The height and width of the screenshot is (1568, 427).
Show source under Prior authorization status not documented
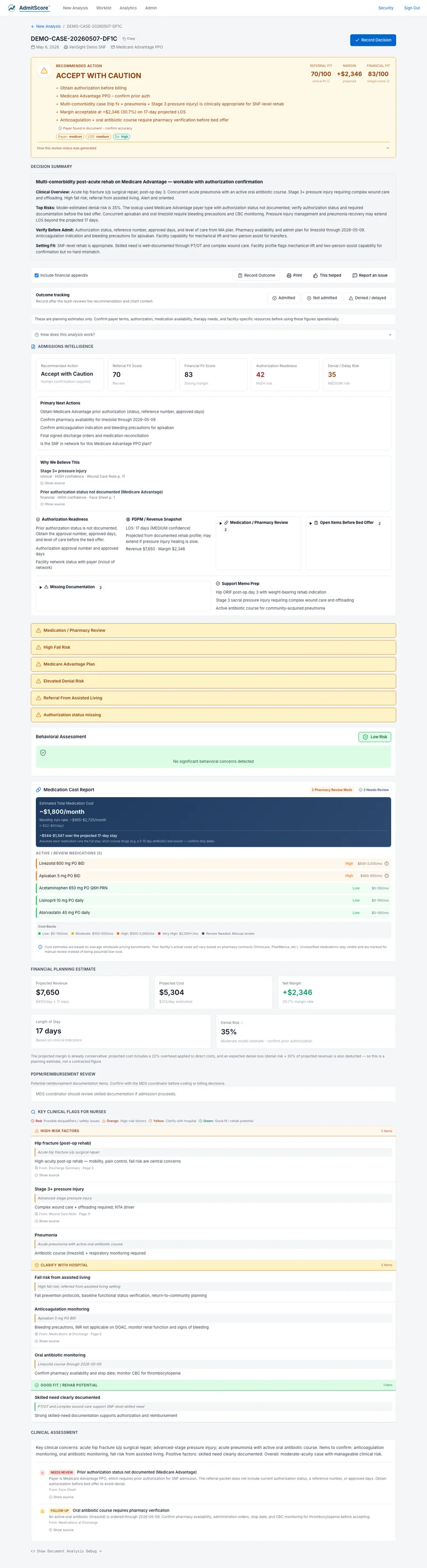52,504
